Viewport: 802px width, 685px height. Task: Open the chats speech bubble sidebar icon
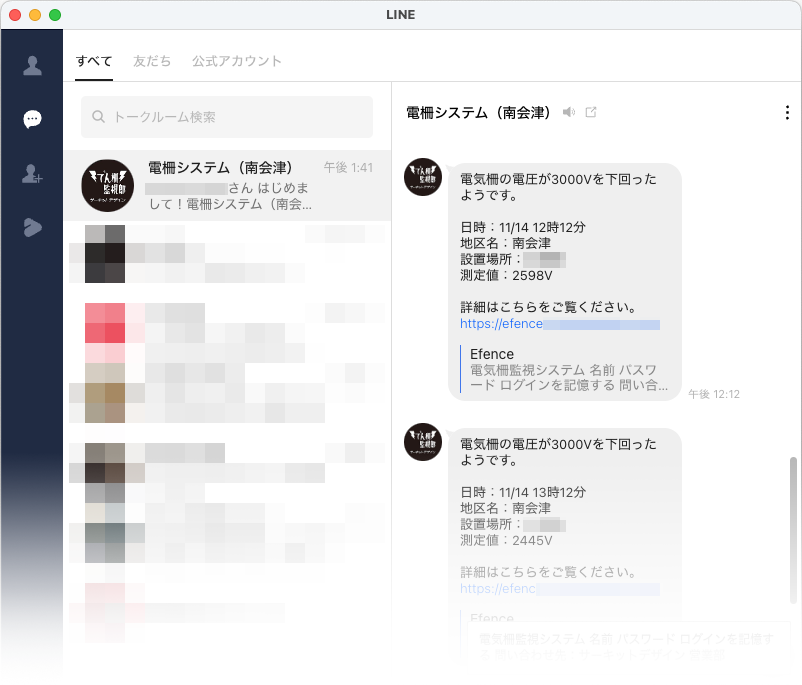(x=32, y=119)
